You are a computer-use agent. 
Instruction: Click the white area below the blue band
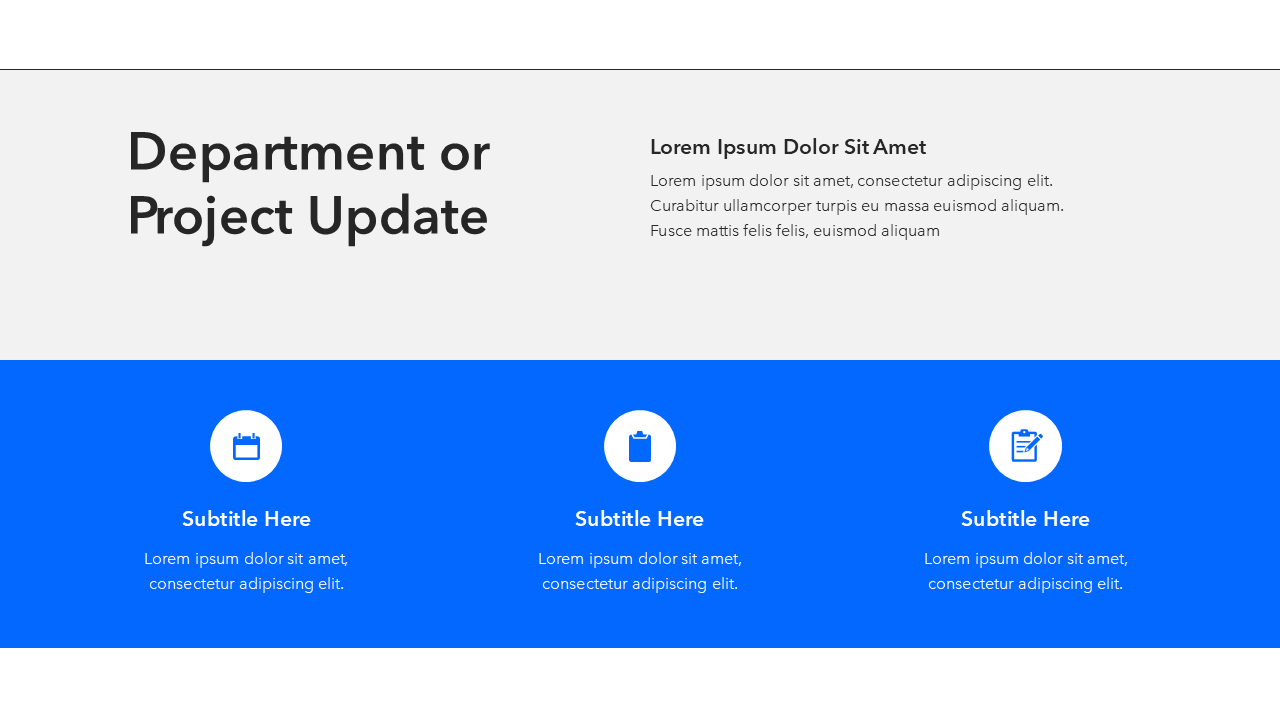point(640,684)
